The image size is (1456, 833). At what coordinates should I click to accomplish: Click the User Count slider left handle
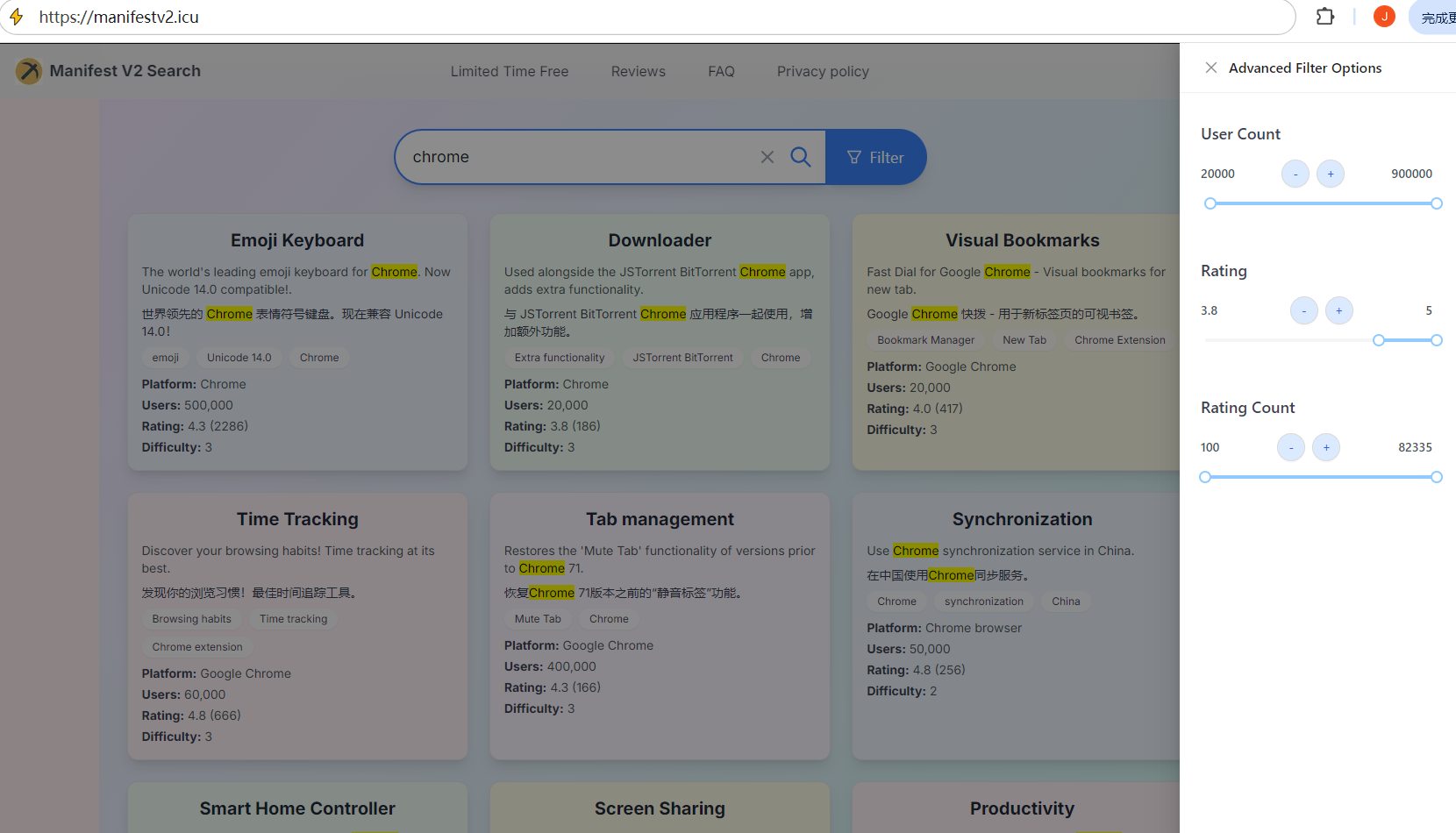pos(1210,203)
